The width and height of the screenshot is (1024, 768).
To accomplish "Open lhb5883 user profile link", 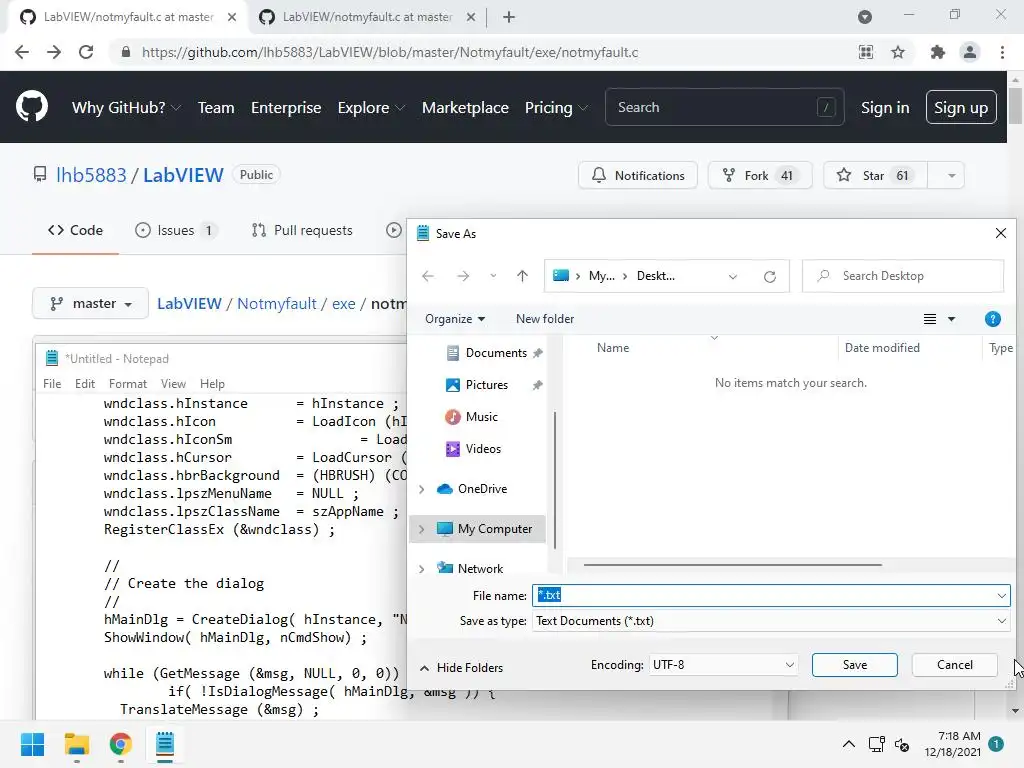I will click(91, 175).
